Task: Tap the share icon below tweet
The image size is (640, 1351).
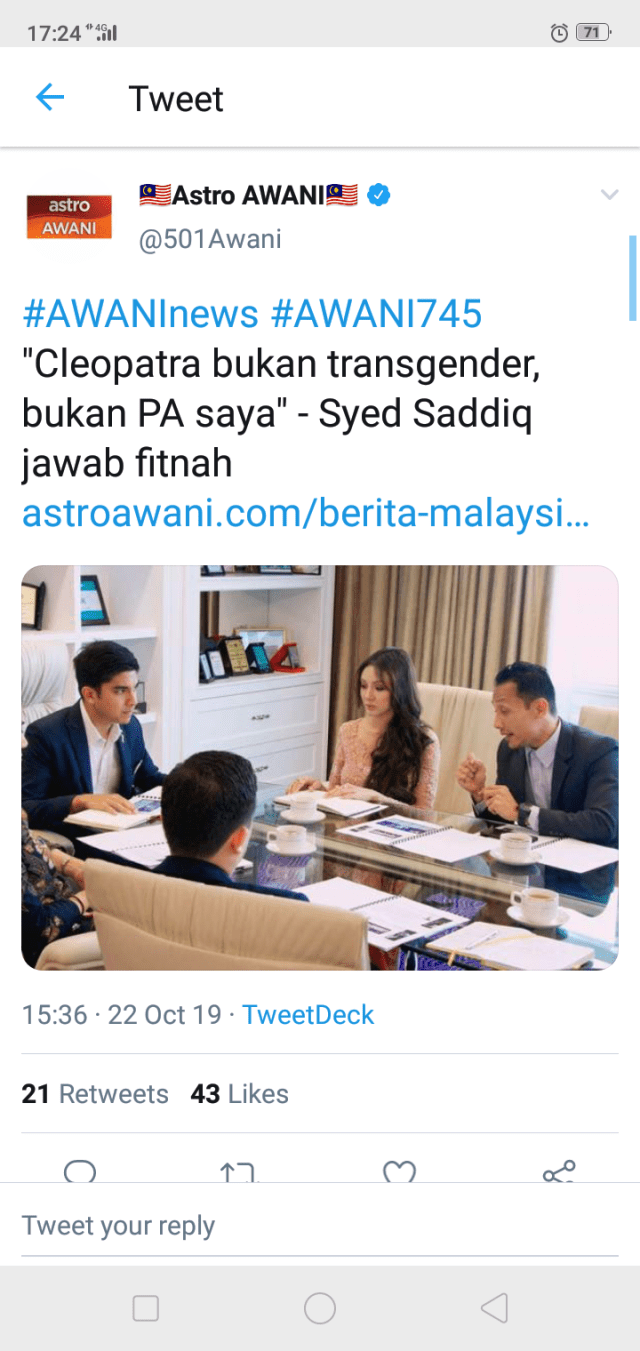Action: point(559,1171)
